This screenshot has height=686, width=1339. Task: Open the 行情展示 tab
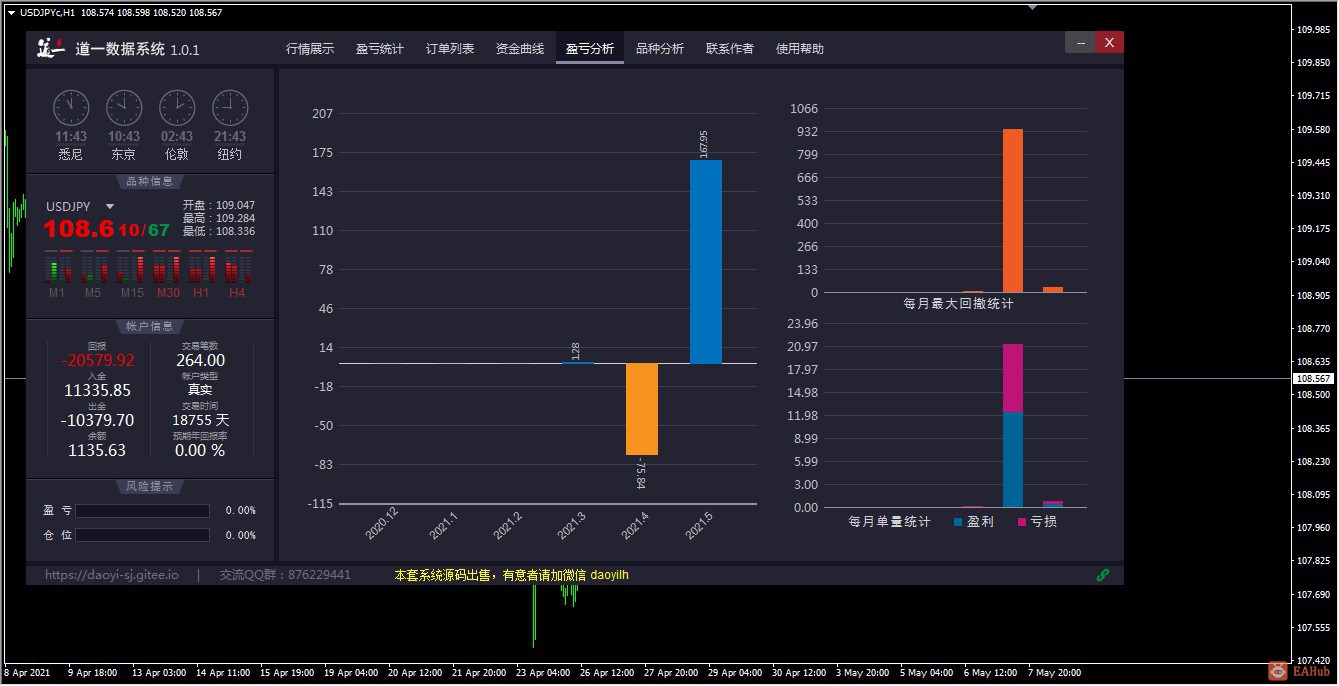tap(310, 49)
